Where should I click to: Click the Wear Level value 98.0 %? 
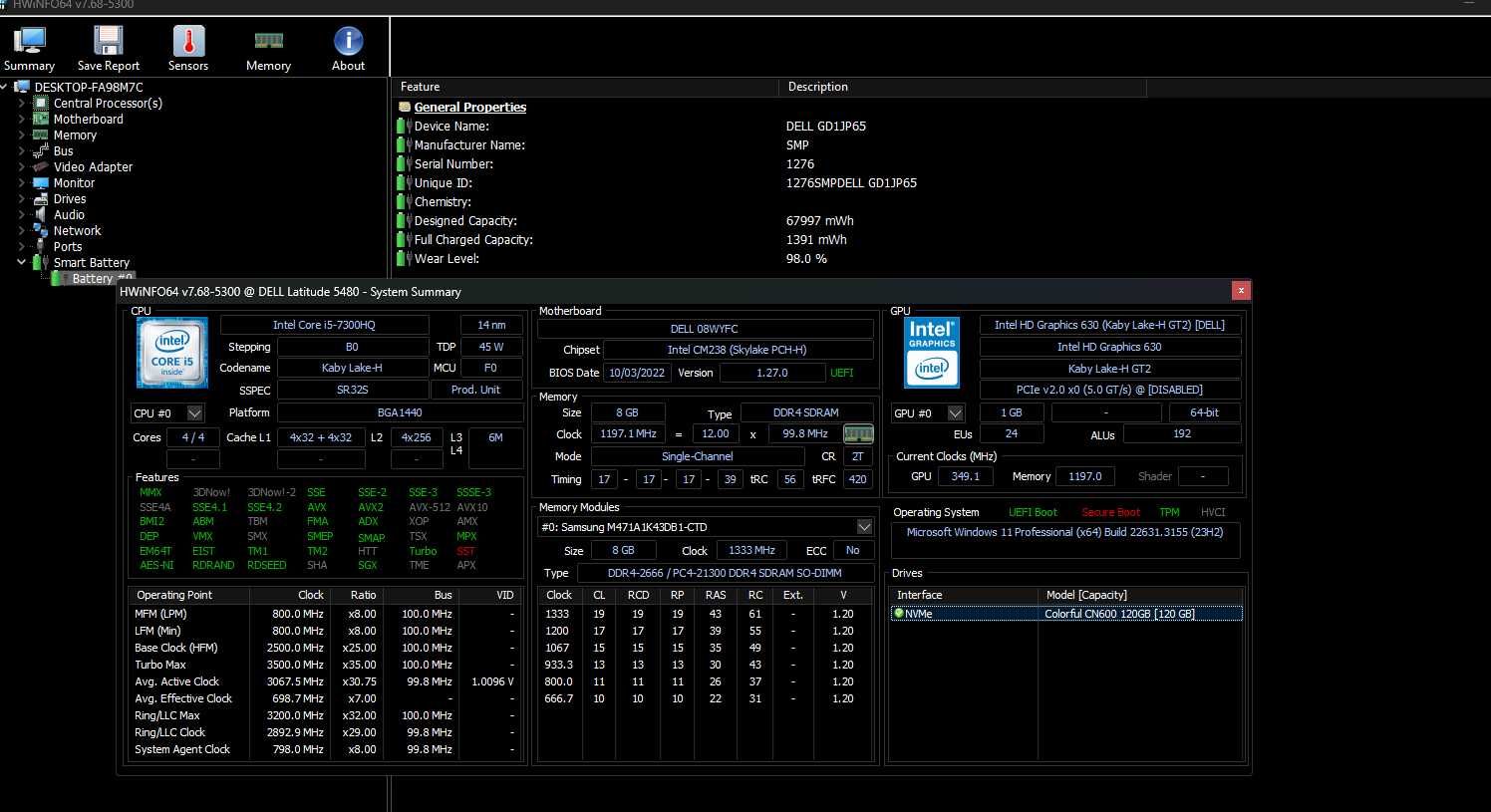[806, 258]
